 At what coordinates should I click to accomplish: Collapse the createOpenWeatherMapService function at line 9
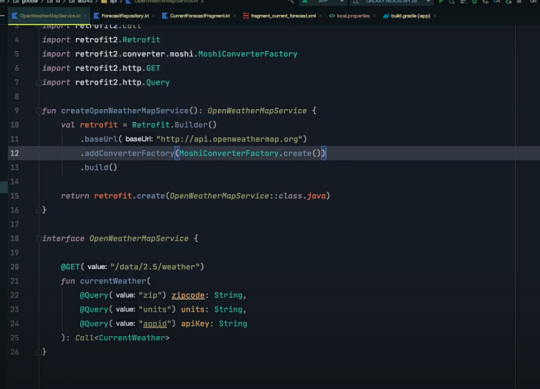(x=39, y=111)
